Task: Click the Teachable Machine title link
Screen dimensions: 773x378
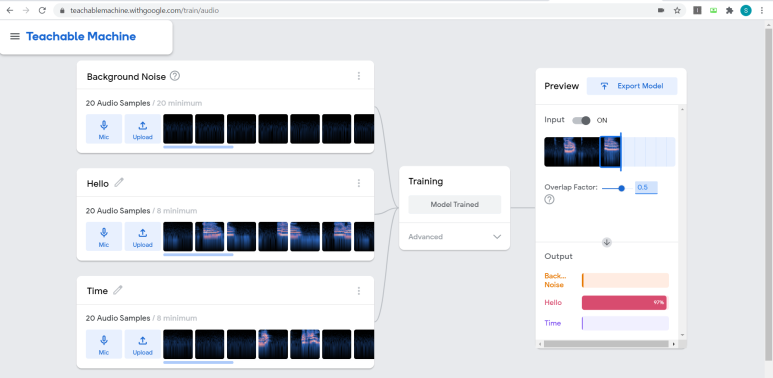Action: pos(81,36)
